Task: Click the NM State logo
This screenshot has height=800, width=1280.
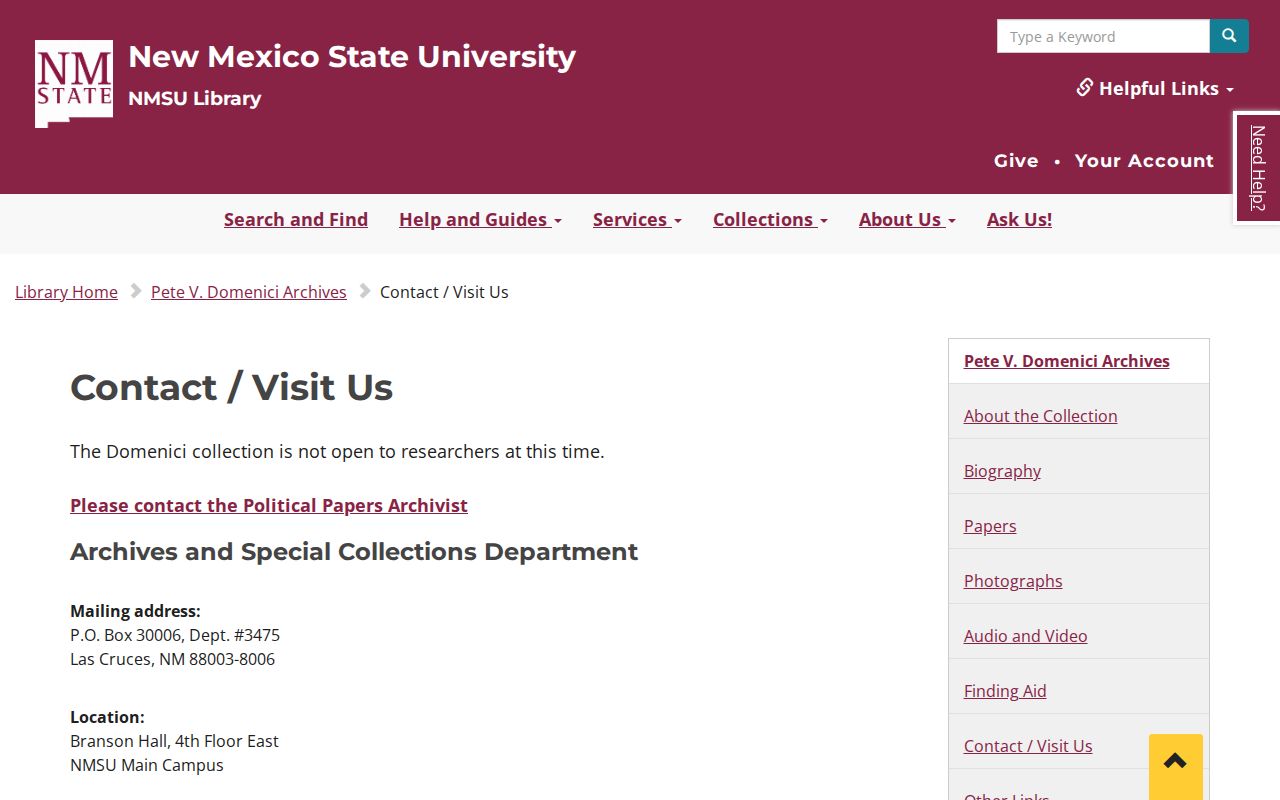Action: coord(74,84)
